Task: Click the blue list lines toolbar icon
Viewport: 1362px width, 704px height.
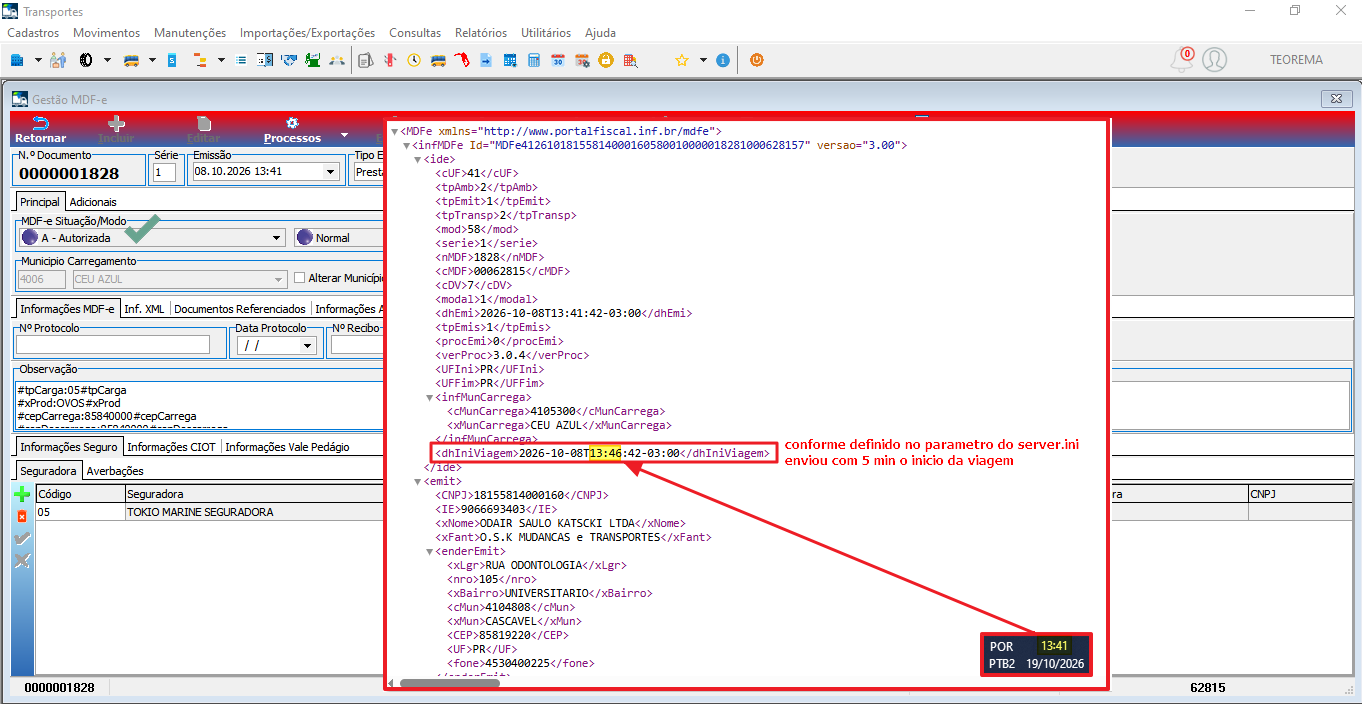Action: pyautogui.click(x=241, y=60)
